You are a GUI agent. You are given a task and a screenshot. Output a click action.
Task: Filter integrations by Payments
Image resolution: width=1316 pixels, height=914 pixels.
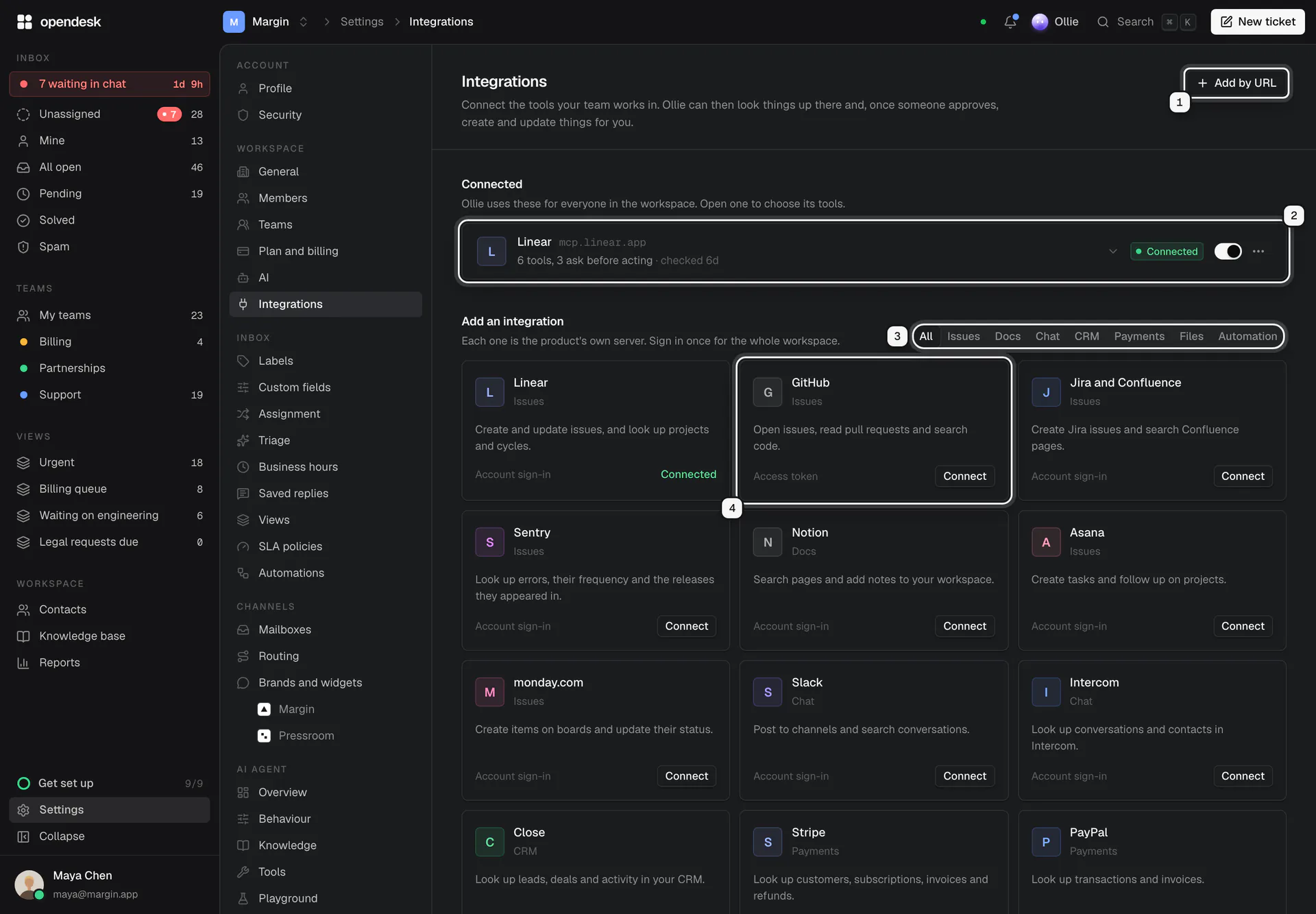pos(1139,337)
